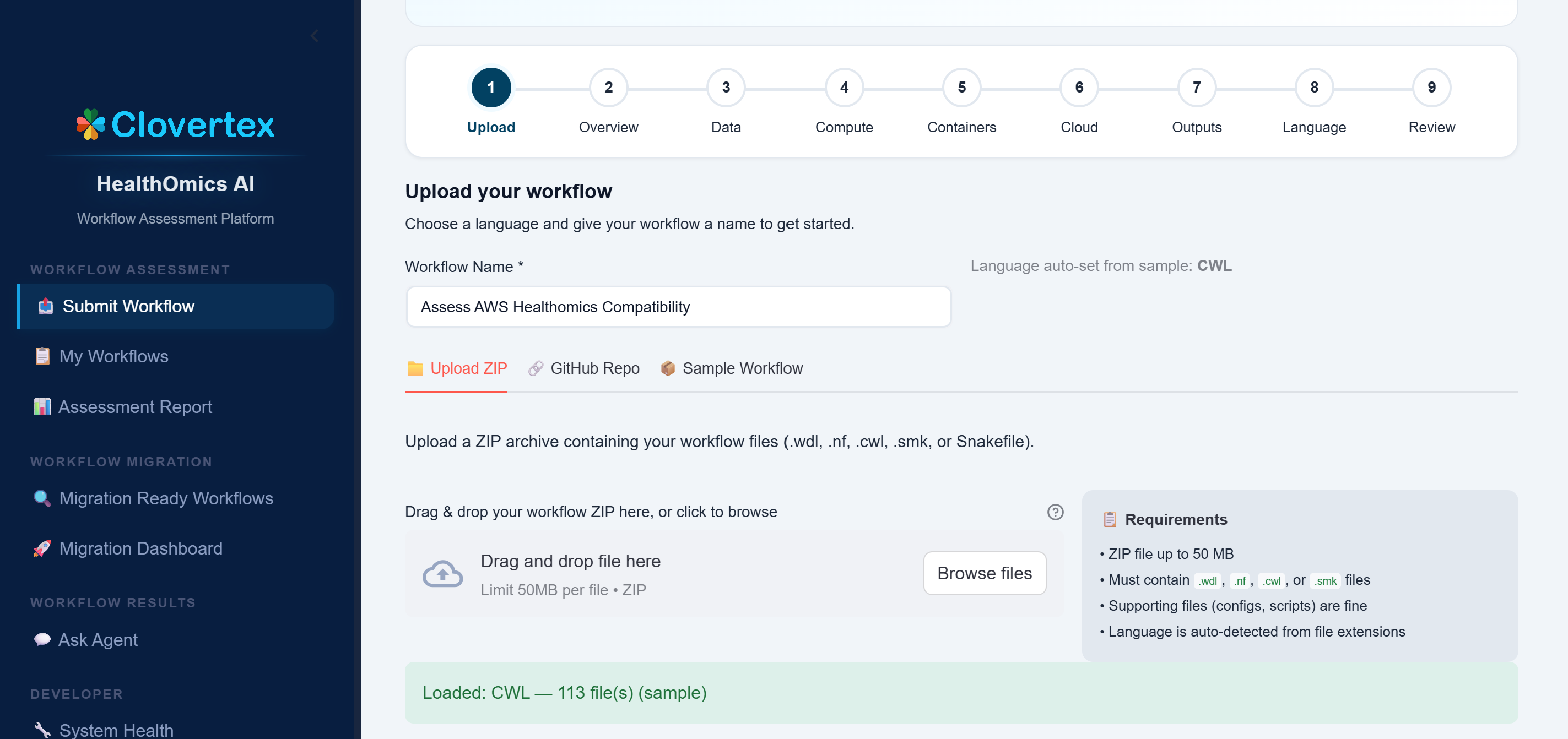The height and width of the screenshot is (739, 1568).
Task: Open the upload help question mark
Action: 1055,512
